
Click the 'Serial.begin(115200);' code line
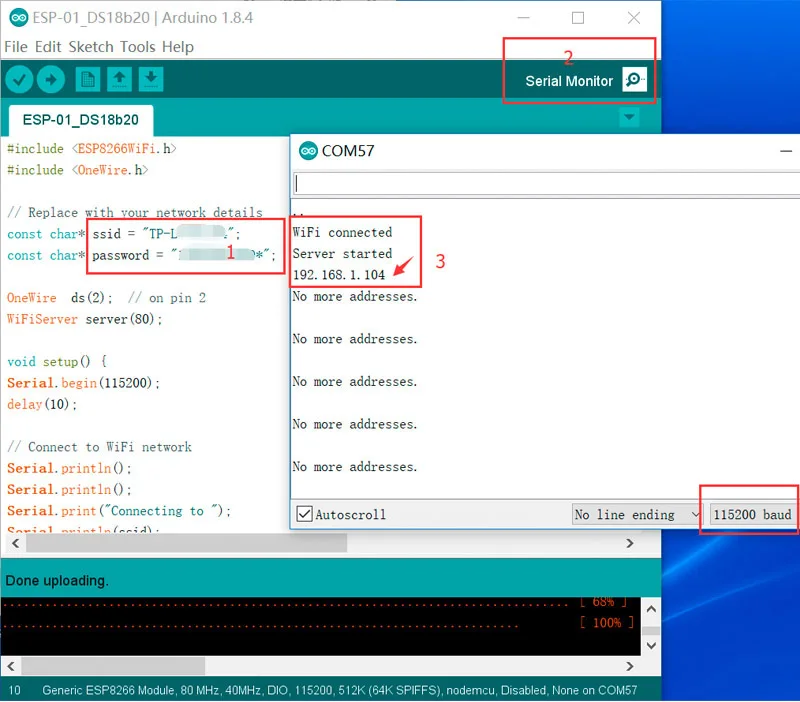tap(83, 383)
